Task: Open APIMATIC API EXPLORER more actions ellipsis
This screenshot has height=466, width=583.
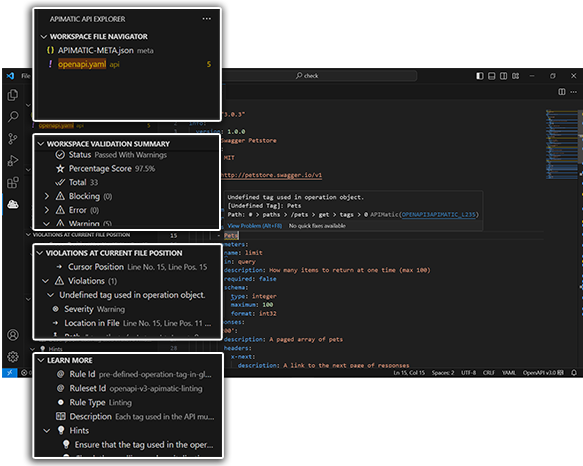Action: 207,19
